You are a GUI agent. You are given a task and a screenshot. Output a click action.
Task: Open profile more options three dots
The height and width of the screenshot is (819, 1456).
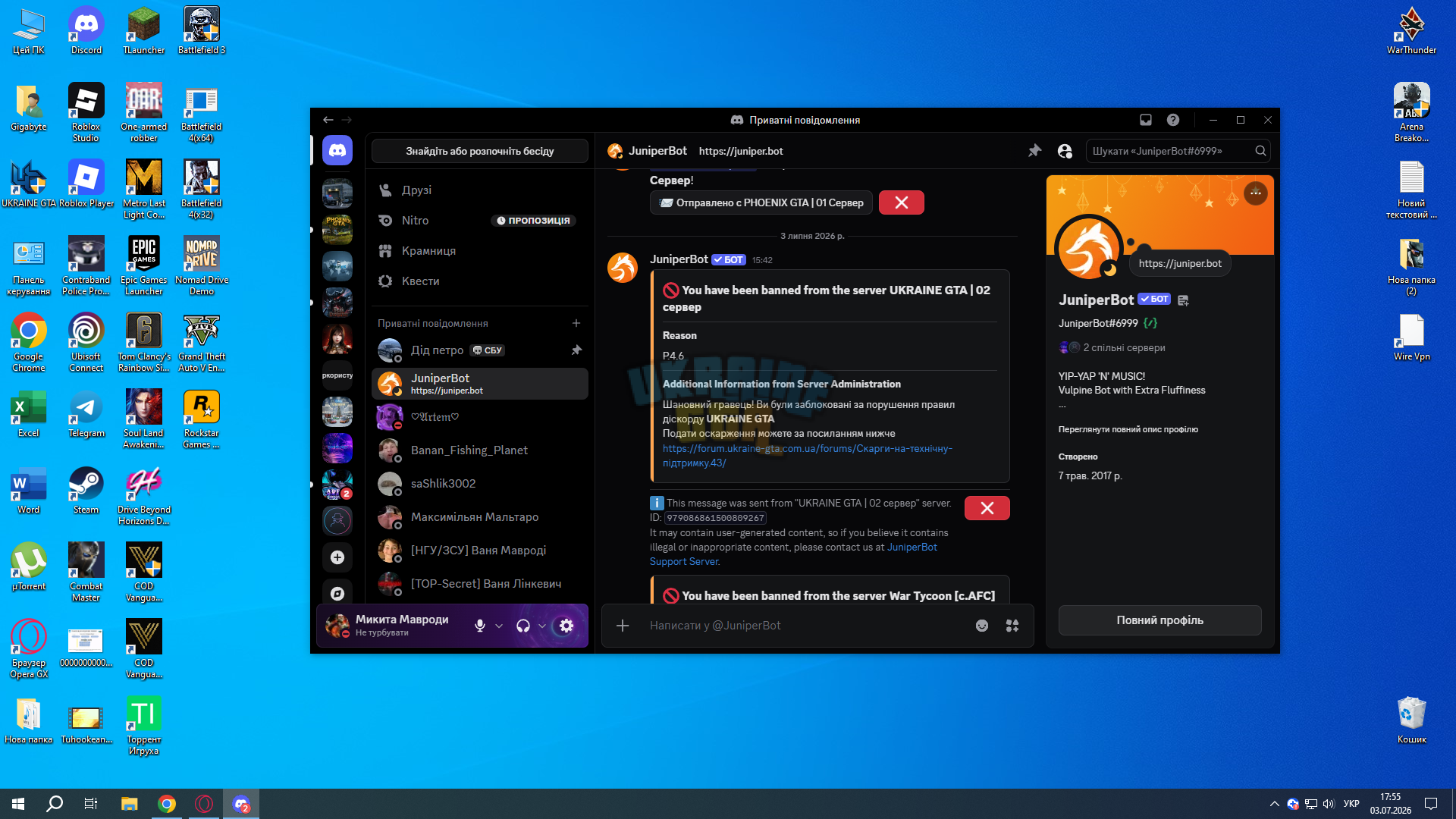coord(1256,193)
